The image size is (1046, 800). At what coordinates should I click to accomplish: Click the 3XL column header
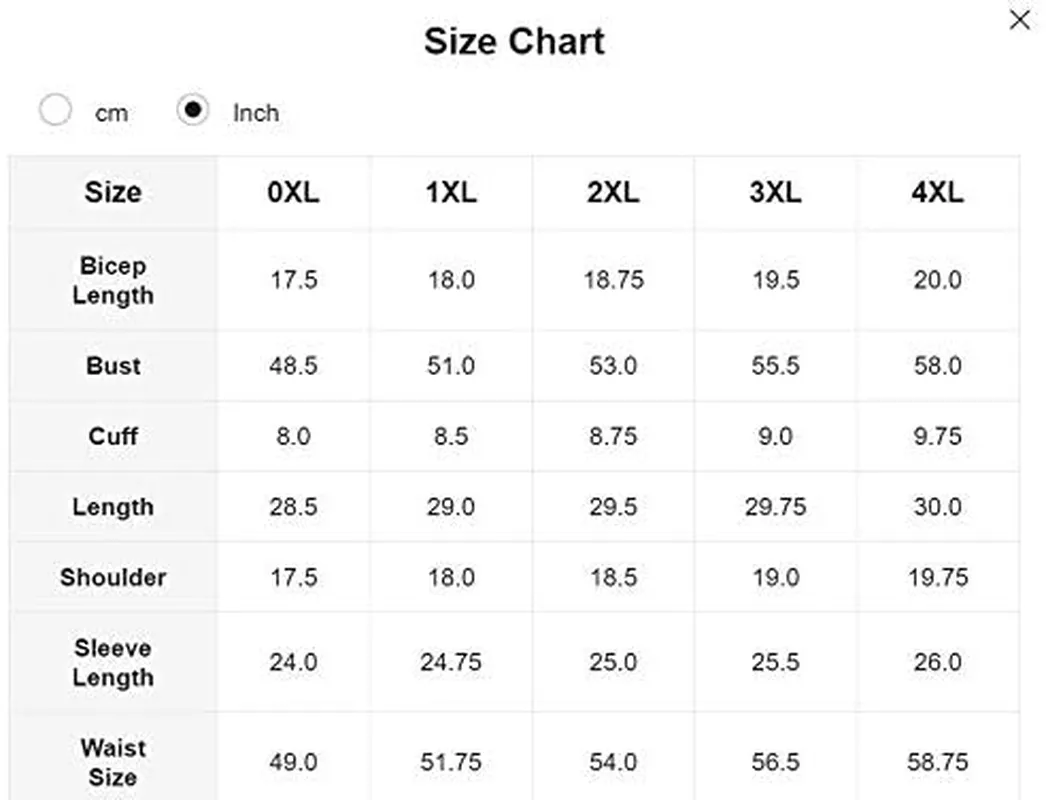[x=775, y=193]
